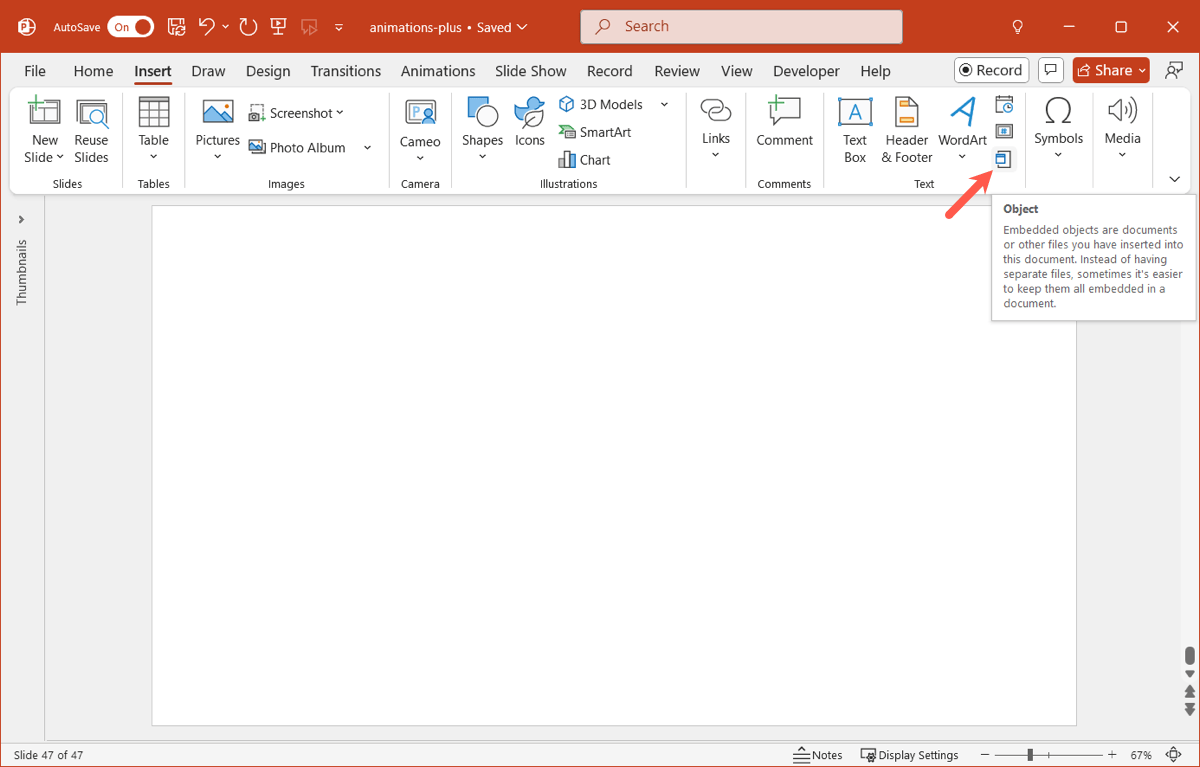Image resolution: width=1200 pixels, height=767 pixels.
Task: Open the Pictures menu
Action: coord(217,130)
